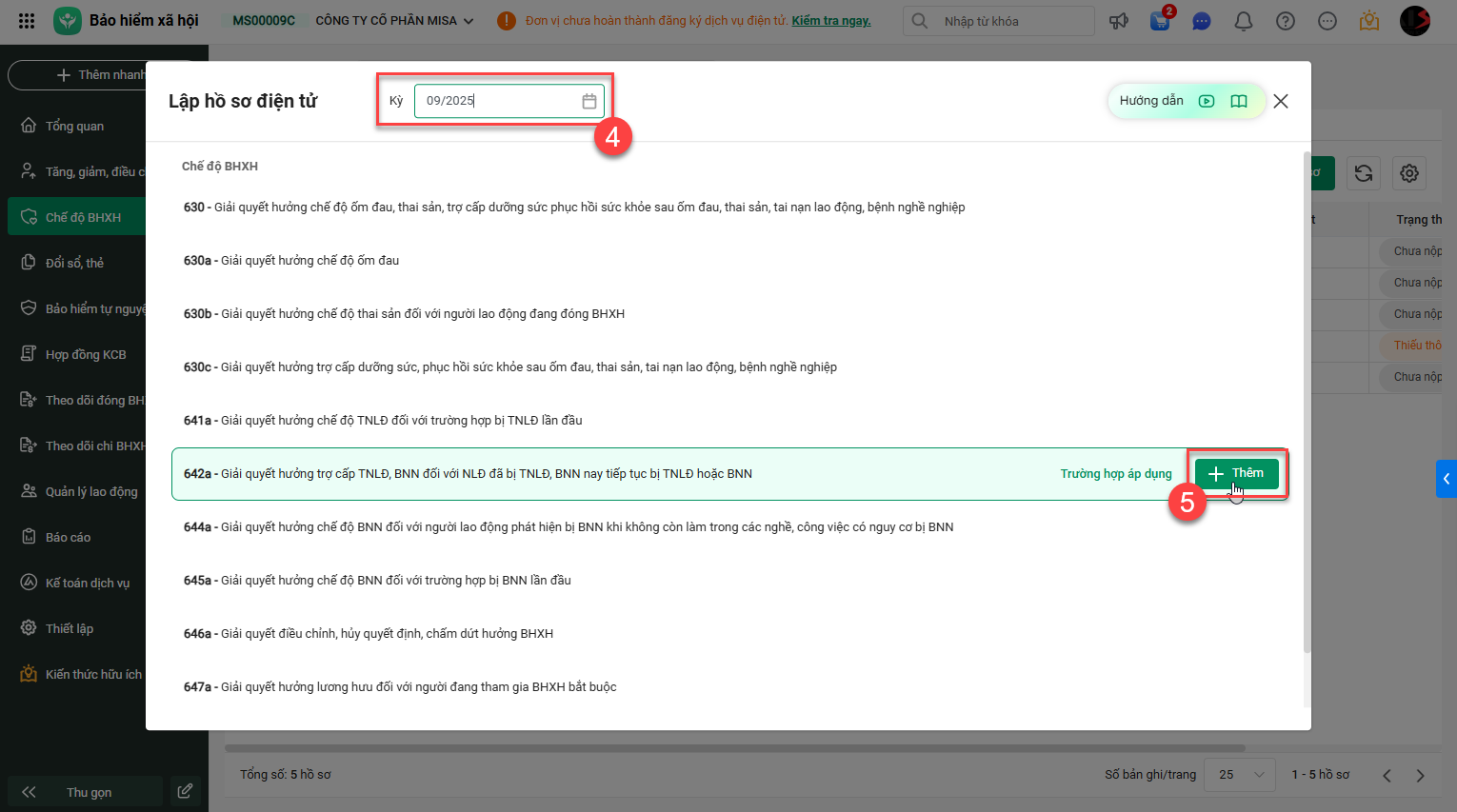Click the refresh icon behind the dialog
This screenshot has height=812, width=1457.
click(1364, 173)
